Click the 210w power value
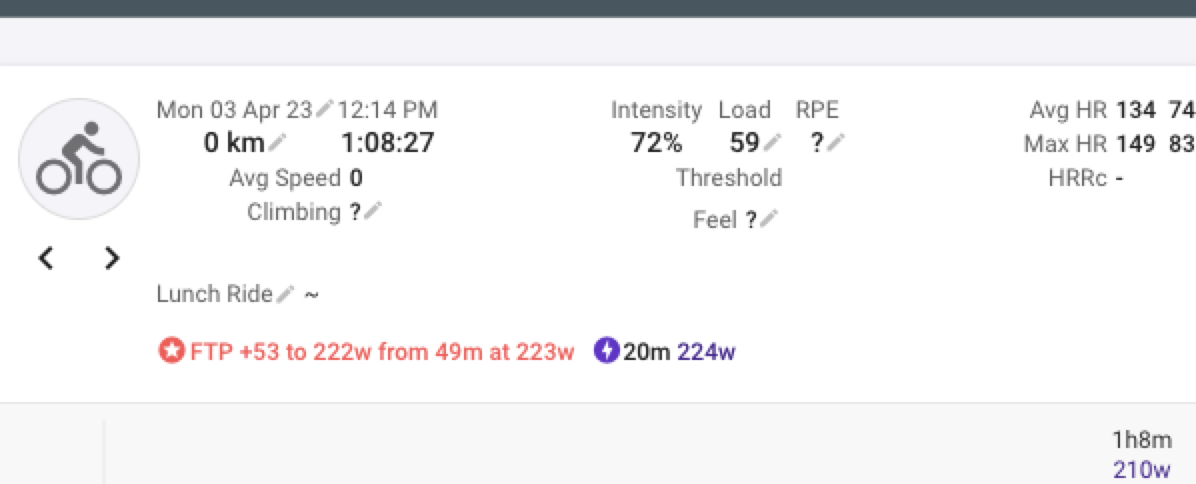The width and height of the screenshot is (1196, 484). pos(1142,470)
